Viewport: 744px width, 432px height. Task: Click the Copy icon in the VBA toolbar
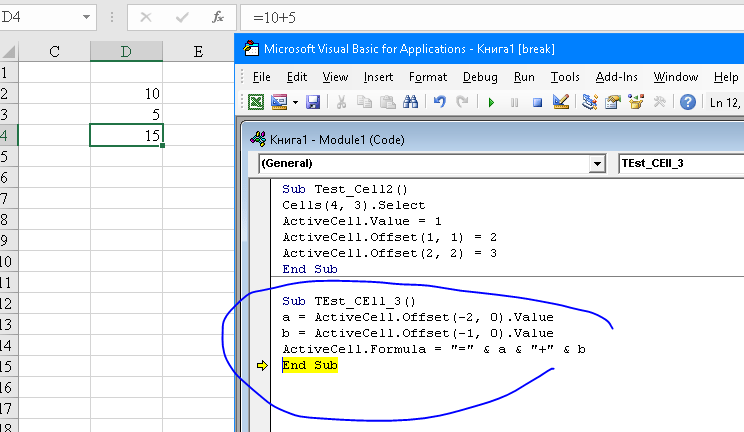click(x=364, y=102)
